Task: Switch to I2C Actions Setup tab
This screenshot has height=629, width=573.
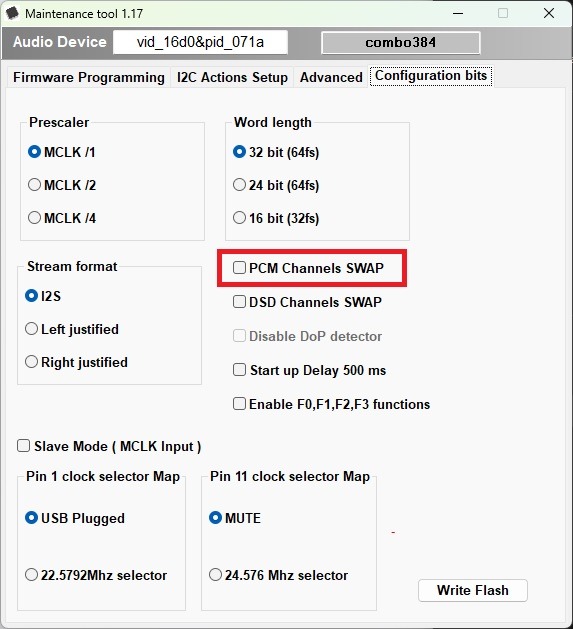Action: pyautogui.click(x=232, y=77)
